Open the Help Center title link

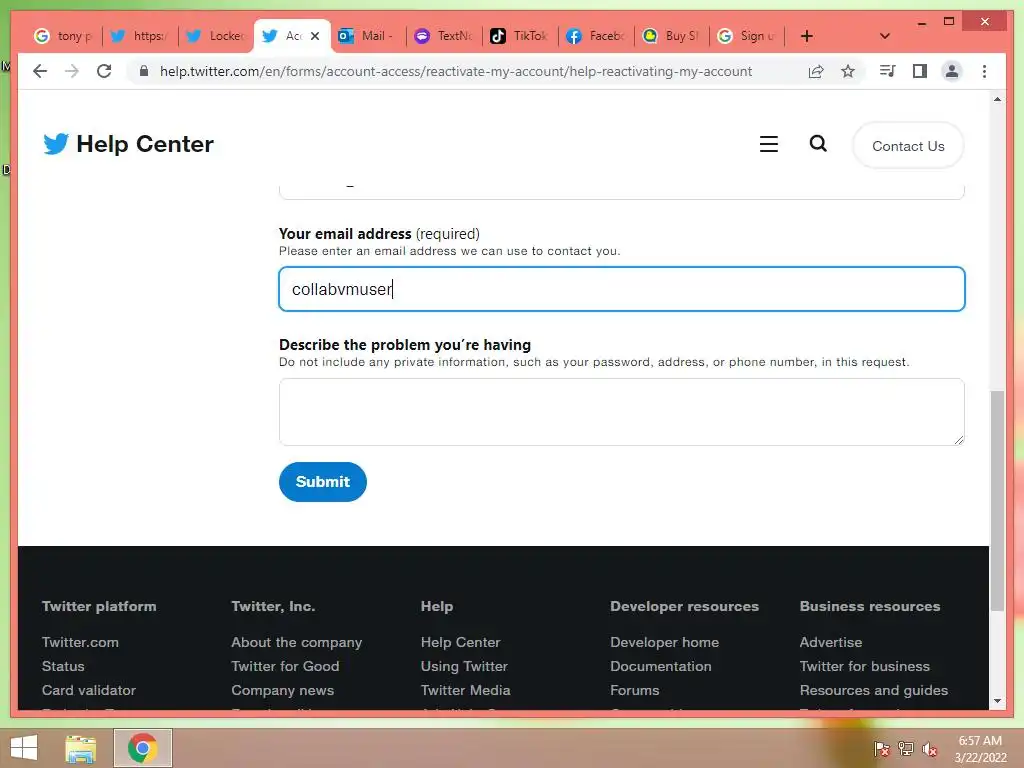pos(145,144)
